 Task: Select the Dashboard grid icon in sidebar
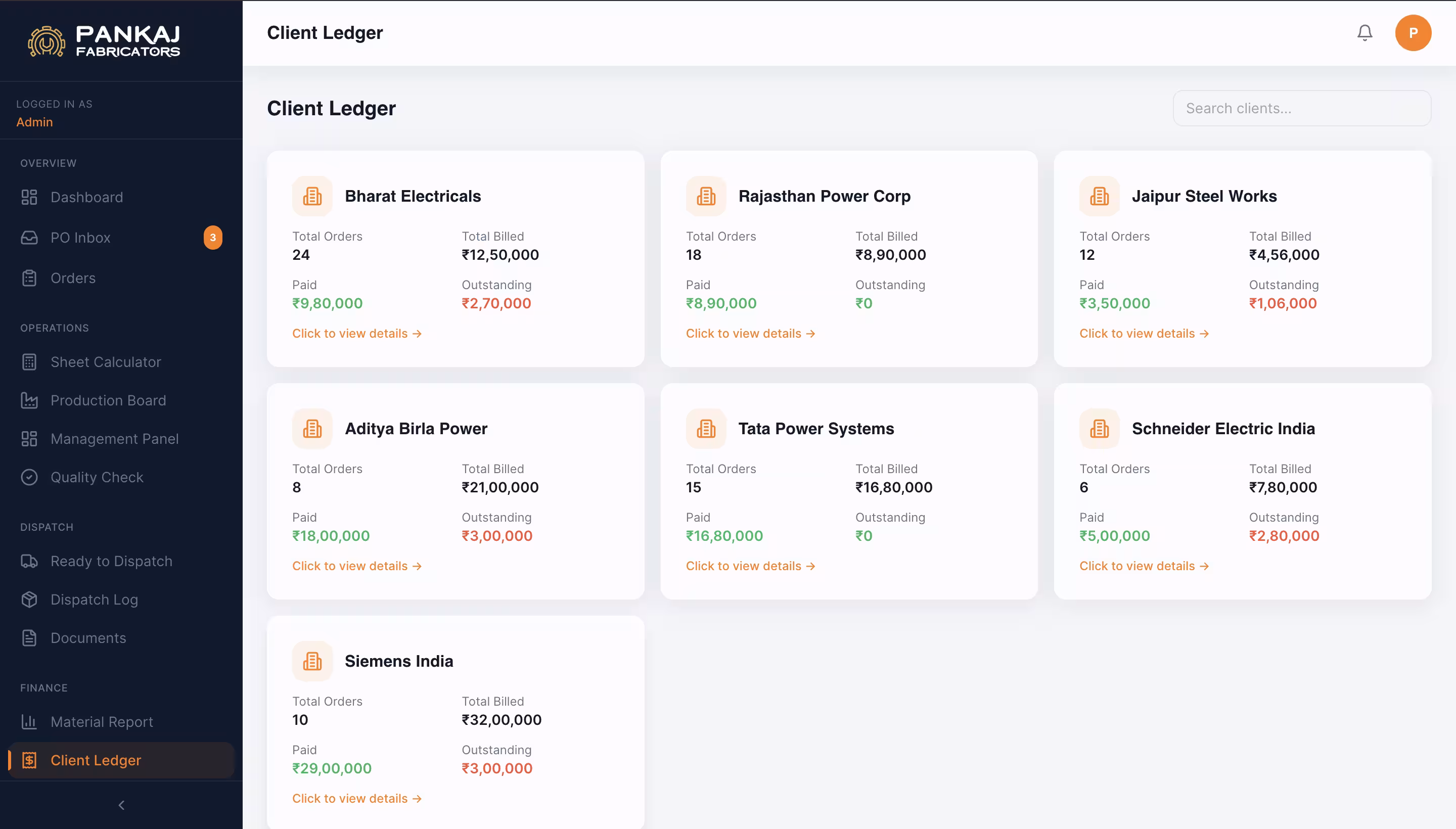pyautogui.click(x=30, y=197)
